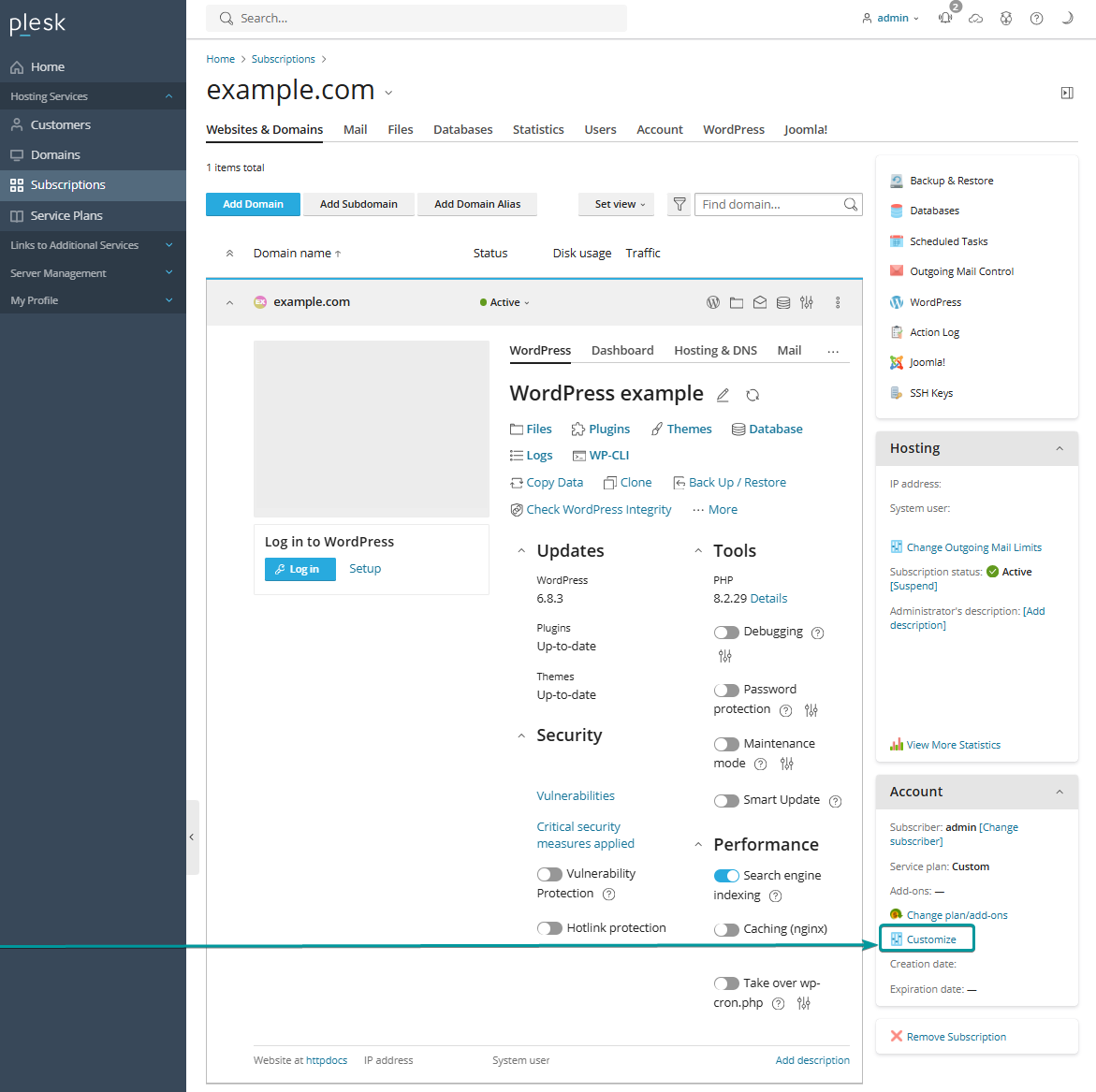1096x1092 pixels.
Task: Click the Find domain search field
Action: 769,204
